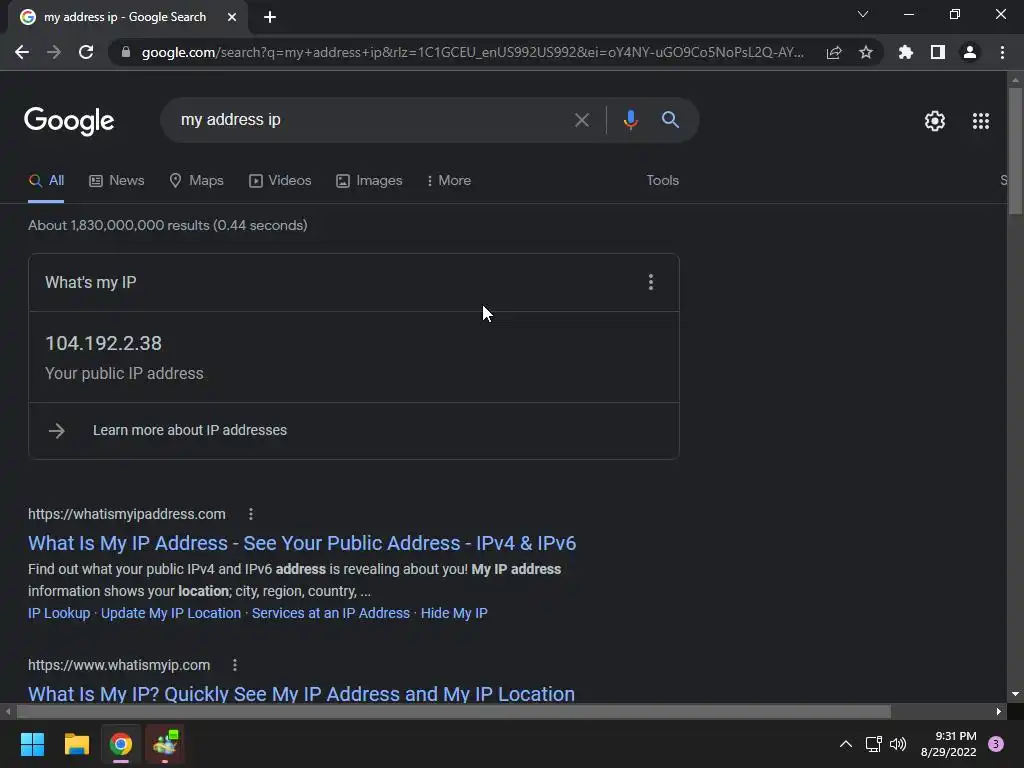Follow Update My IP Location sitelink
This screenshot has height=768, width=1024.
[x=170, y=613]
